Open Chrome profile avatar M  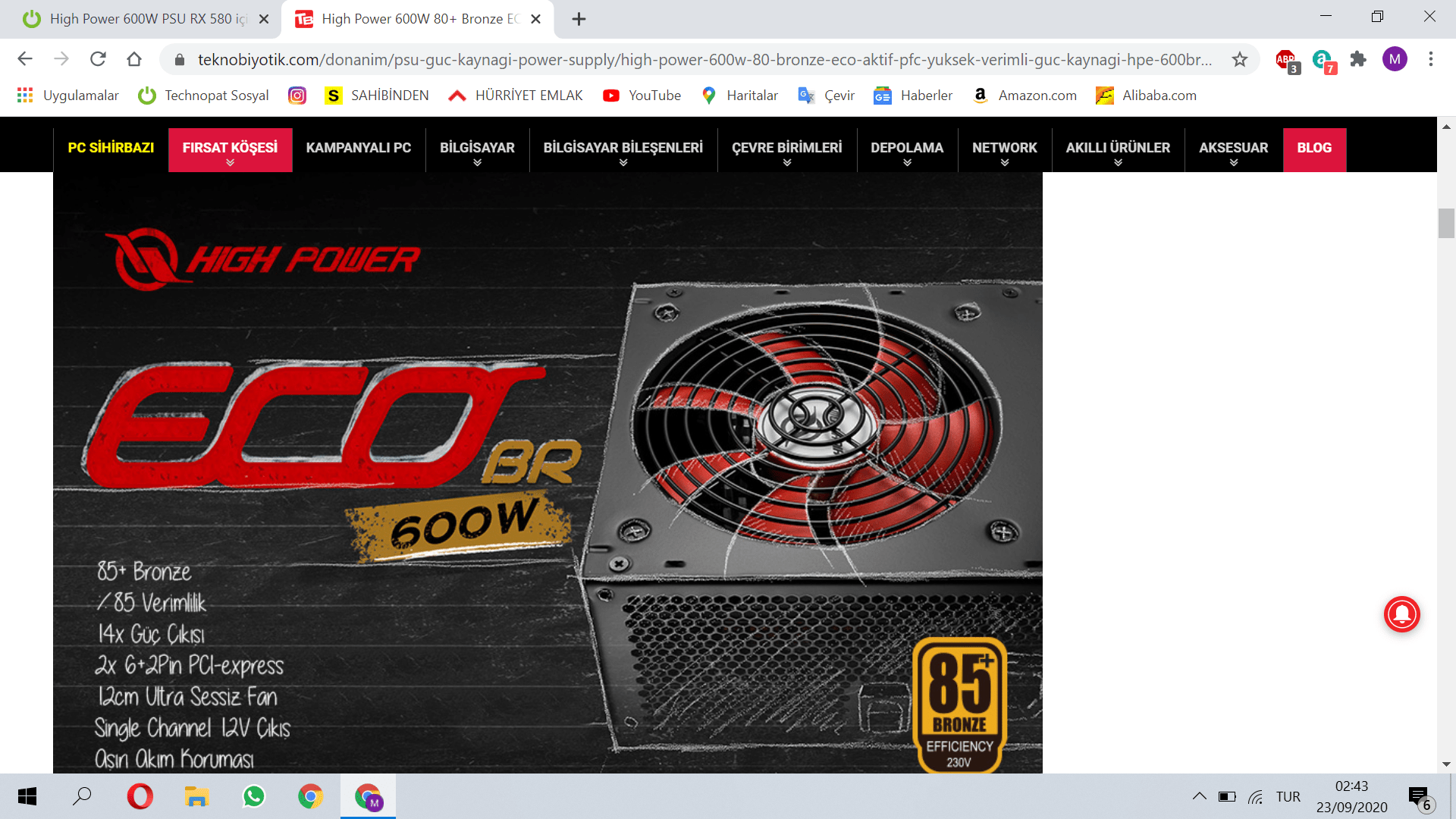[x=1395, y=59]
